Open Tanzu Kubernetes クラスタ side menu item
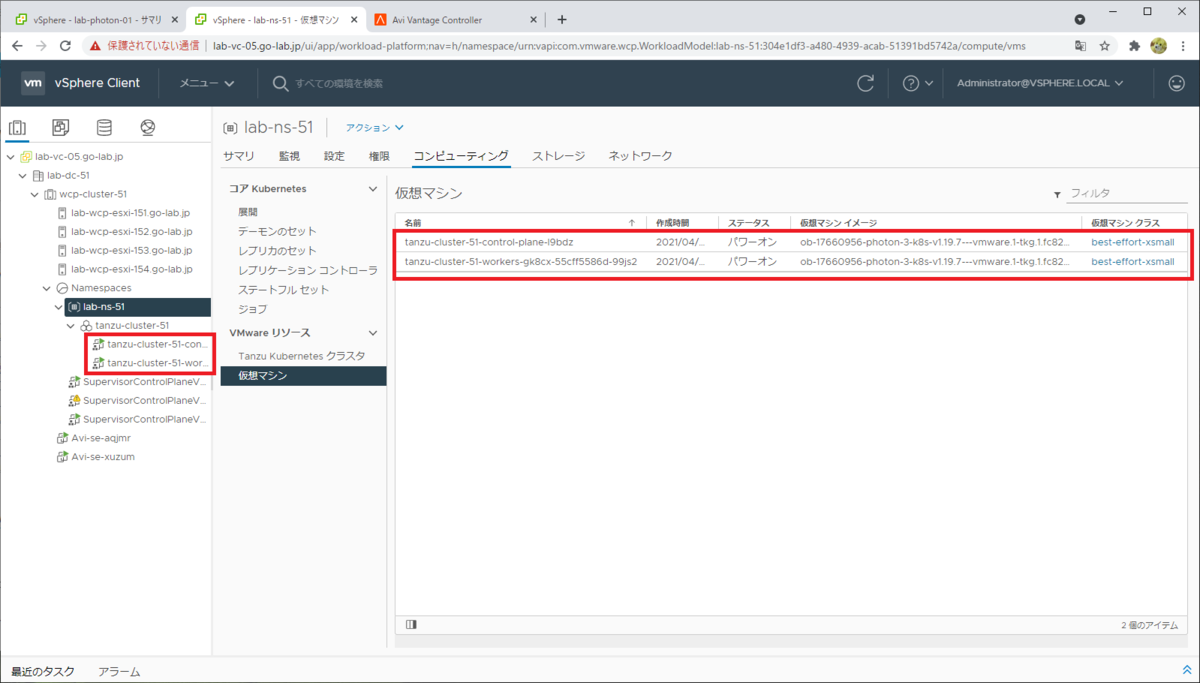The image size is (1200, 683). 301,356
